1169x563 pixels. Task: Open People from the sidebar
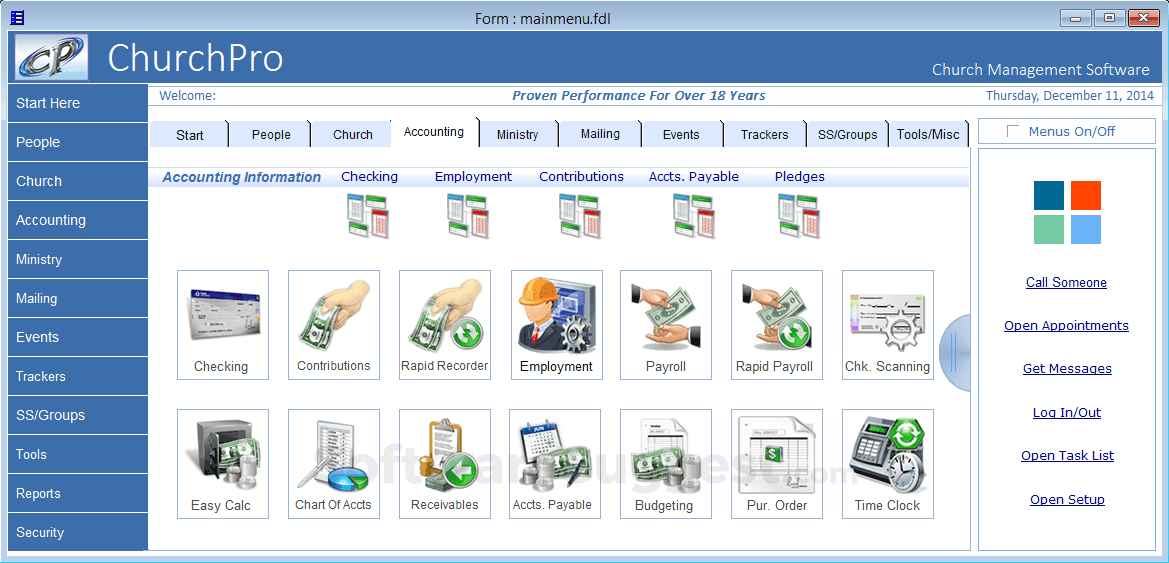click(78, 142)
